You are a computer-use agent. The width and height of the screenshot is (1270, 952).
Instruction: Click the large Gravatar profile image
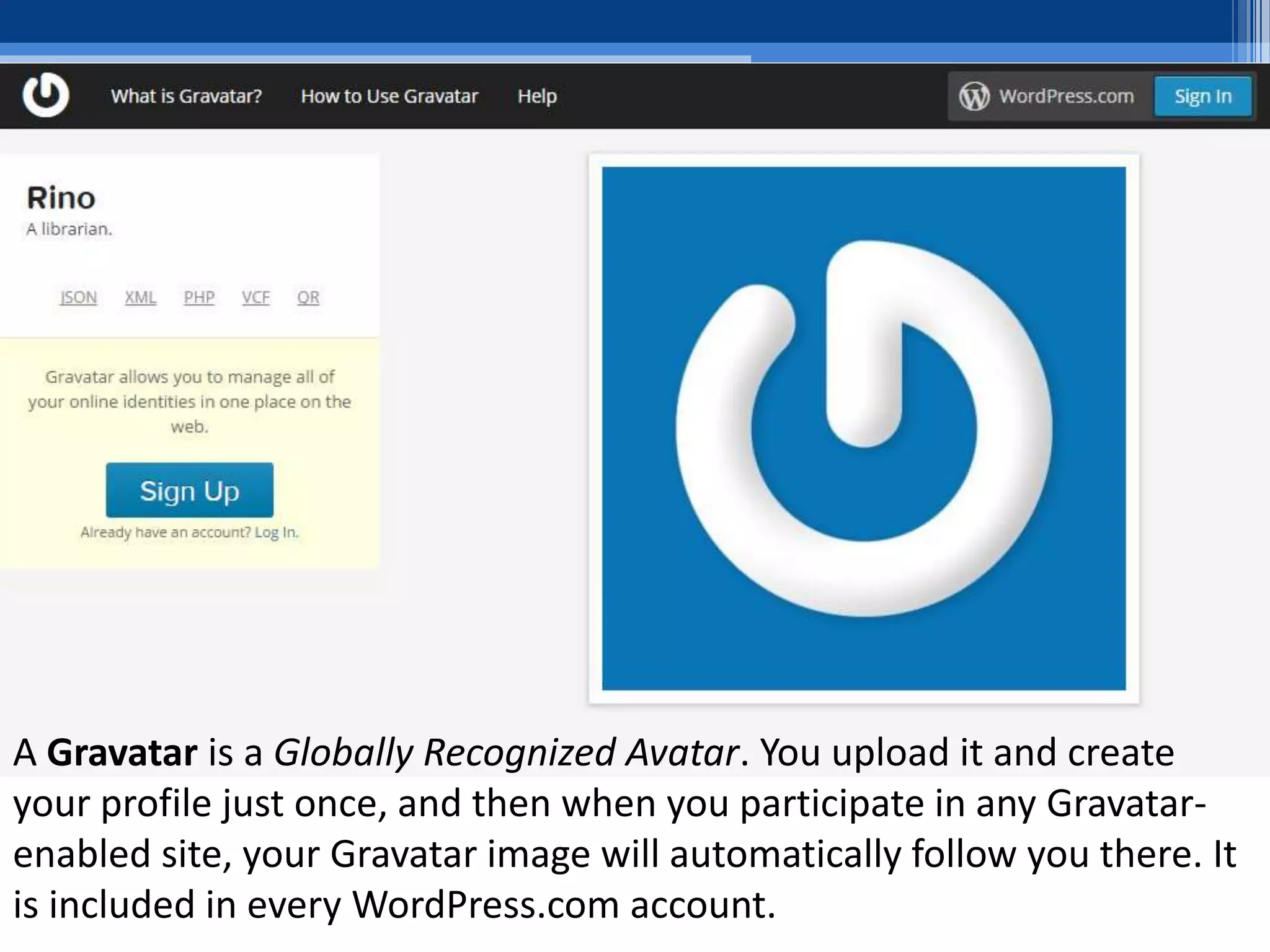(864, 428)
